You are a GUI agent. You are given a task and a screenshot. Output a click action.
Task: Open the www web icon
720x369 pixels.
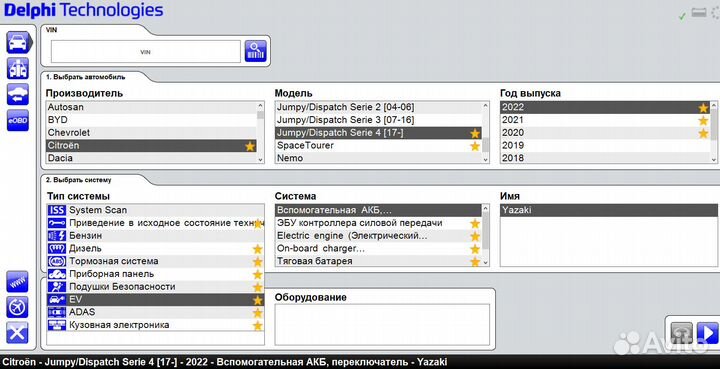pos(17,282)
